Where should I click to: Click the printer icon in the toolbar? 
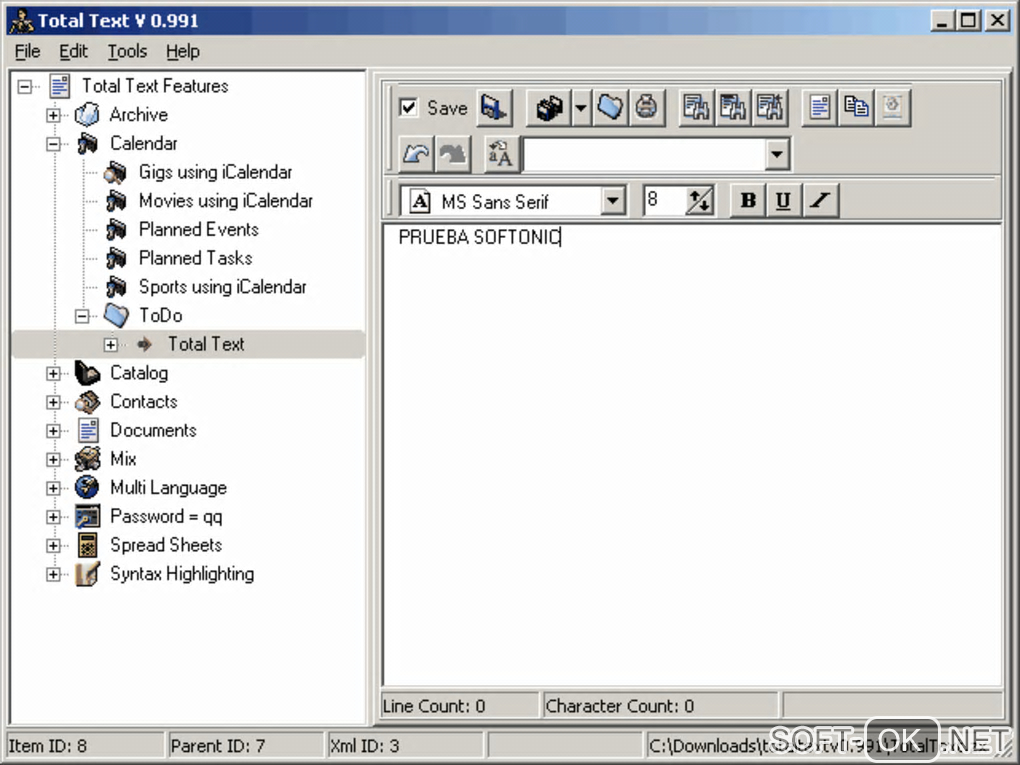coord(647,107)
